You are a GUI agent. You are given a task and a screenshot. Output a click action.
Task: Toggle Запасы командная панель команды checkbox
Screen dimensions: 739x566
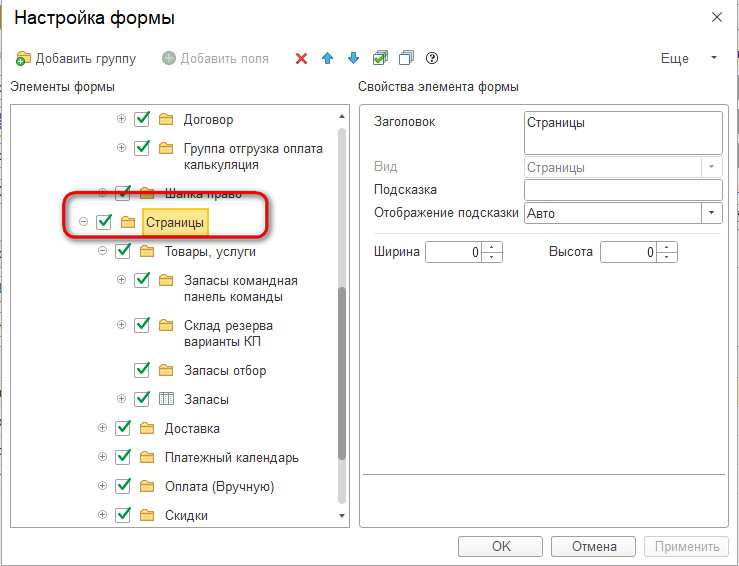[142, 280]
